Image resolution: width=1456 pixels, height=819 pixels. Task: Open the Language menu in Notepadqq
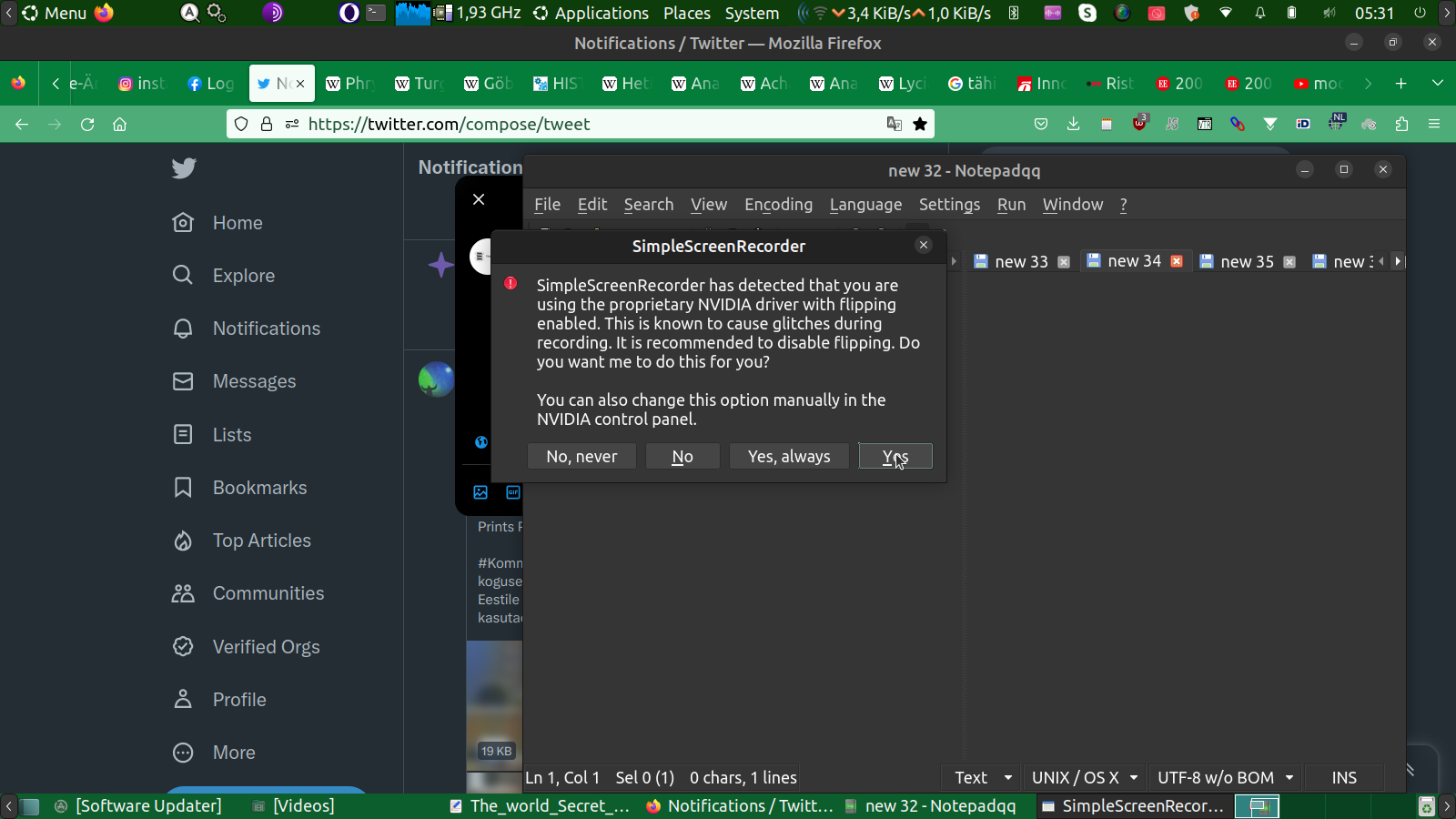[865, 205]
